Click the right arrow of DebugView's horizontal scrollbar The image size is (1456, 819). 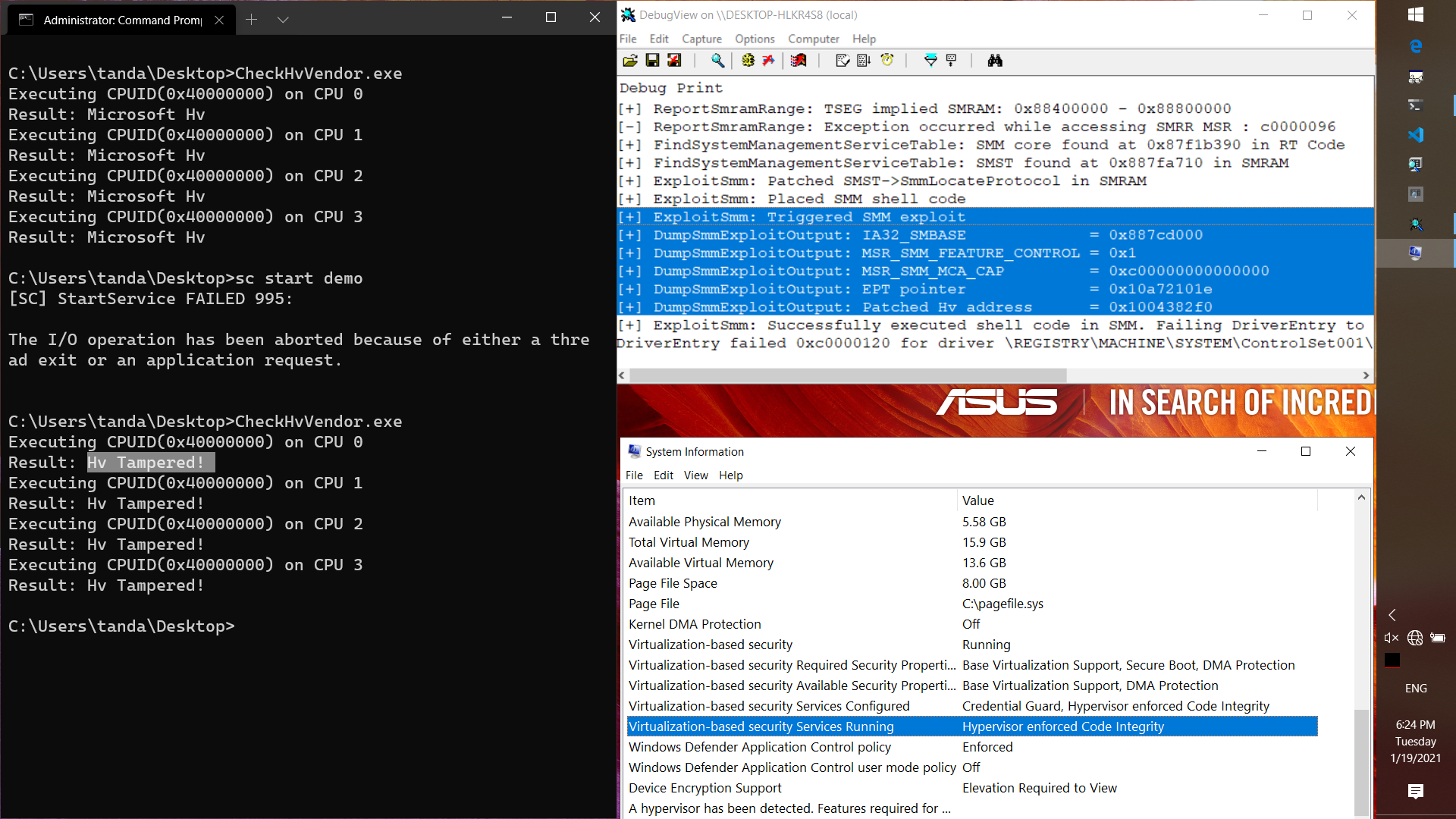click(x=1366, y=375)
